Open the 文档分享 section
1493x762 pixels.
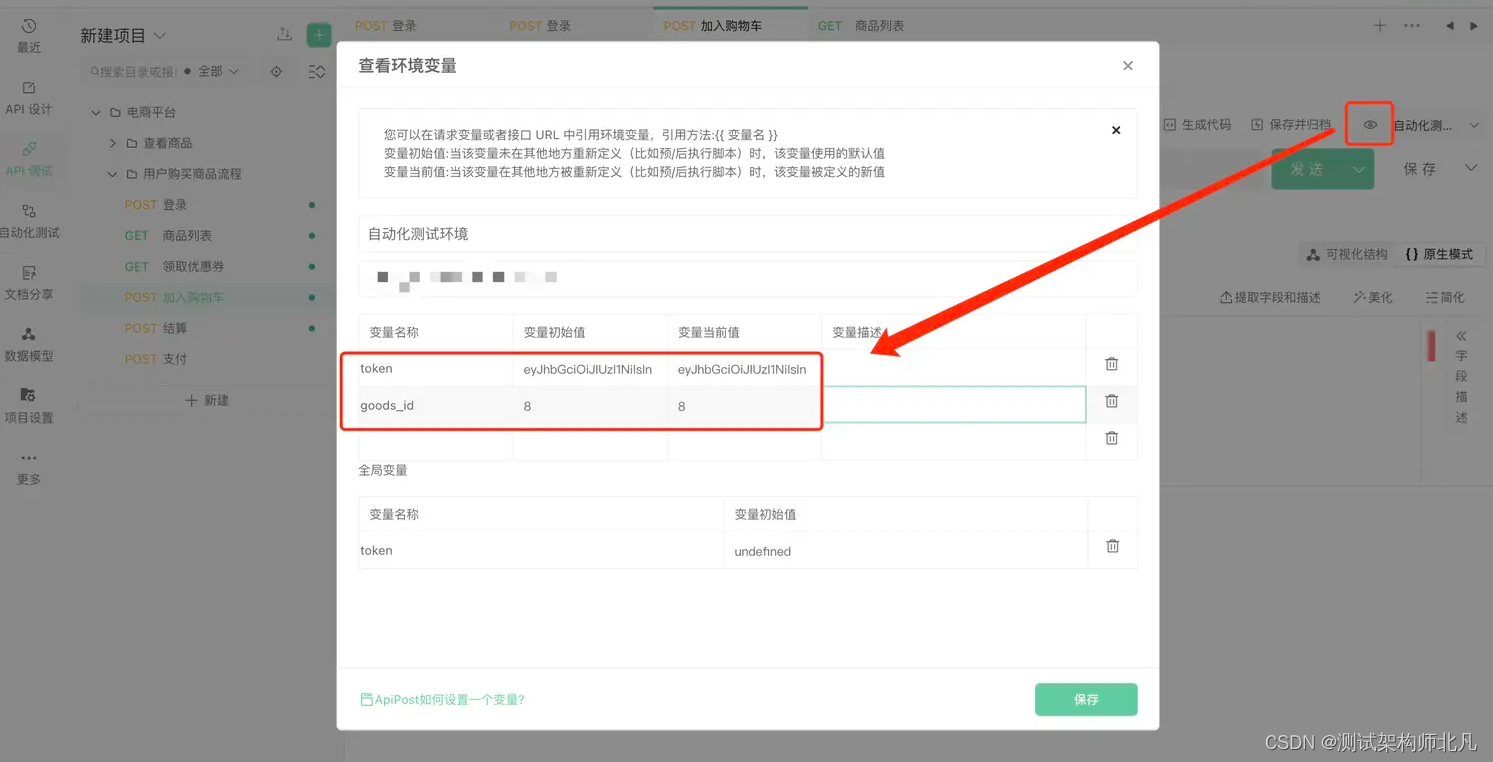point(29,283)
